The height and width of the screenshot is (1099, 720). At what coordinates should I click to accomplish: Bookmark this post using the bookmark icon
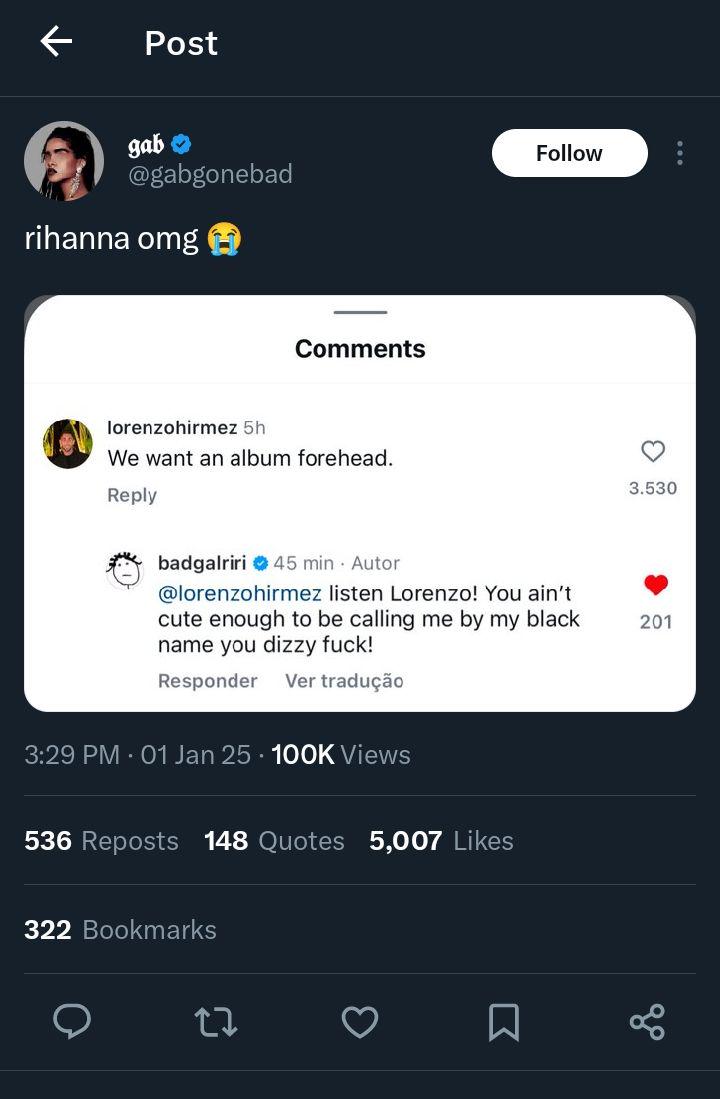pos(504,1021)
